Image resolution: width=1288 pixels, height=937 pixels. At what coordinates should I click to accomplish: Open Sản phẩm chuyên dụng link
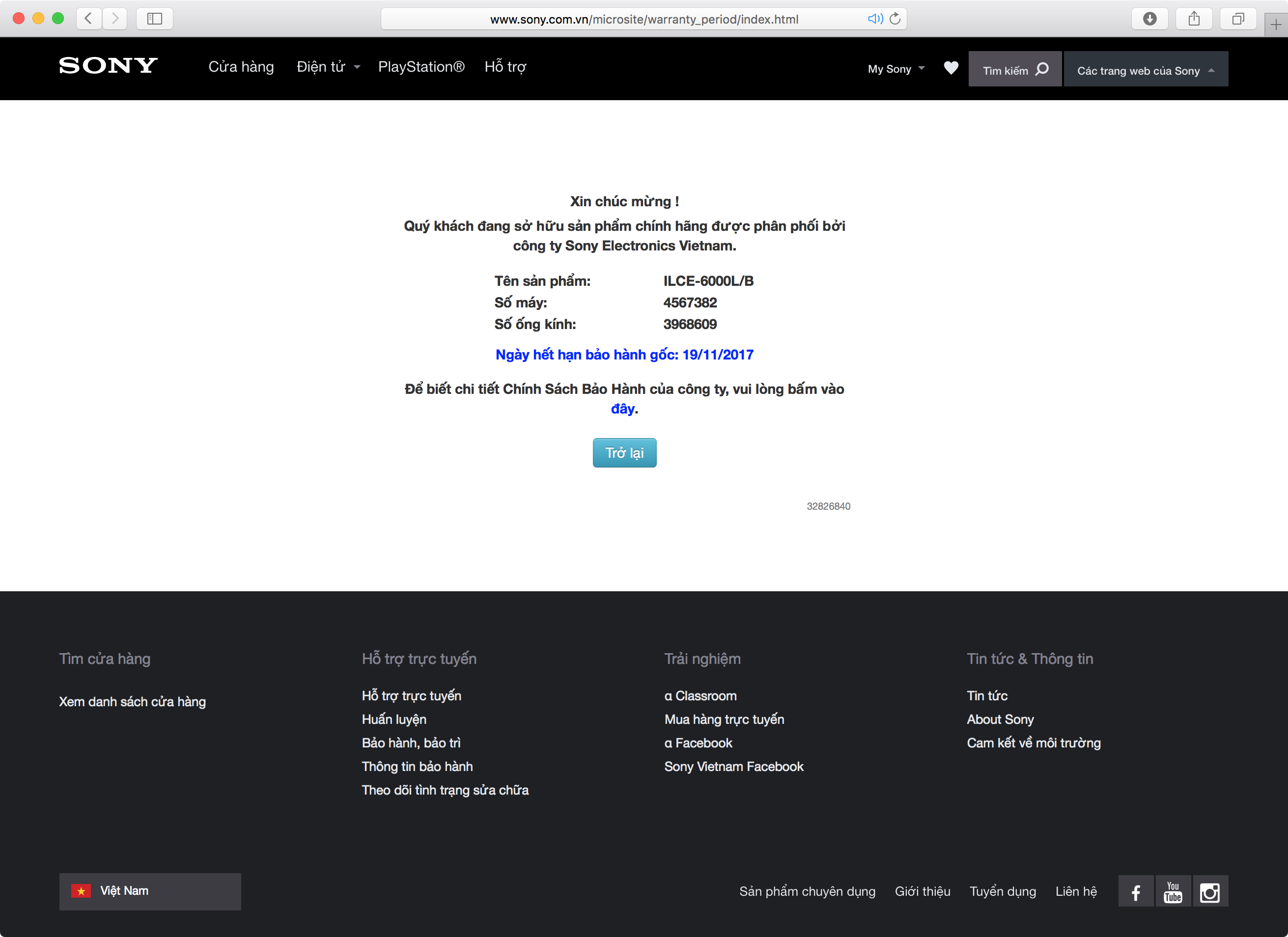pyautogui.click(x=807, y=891)
